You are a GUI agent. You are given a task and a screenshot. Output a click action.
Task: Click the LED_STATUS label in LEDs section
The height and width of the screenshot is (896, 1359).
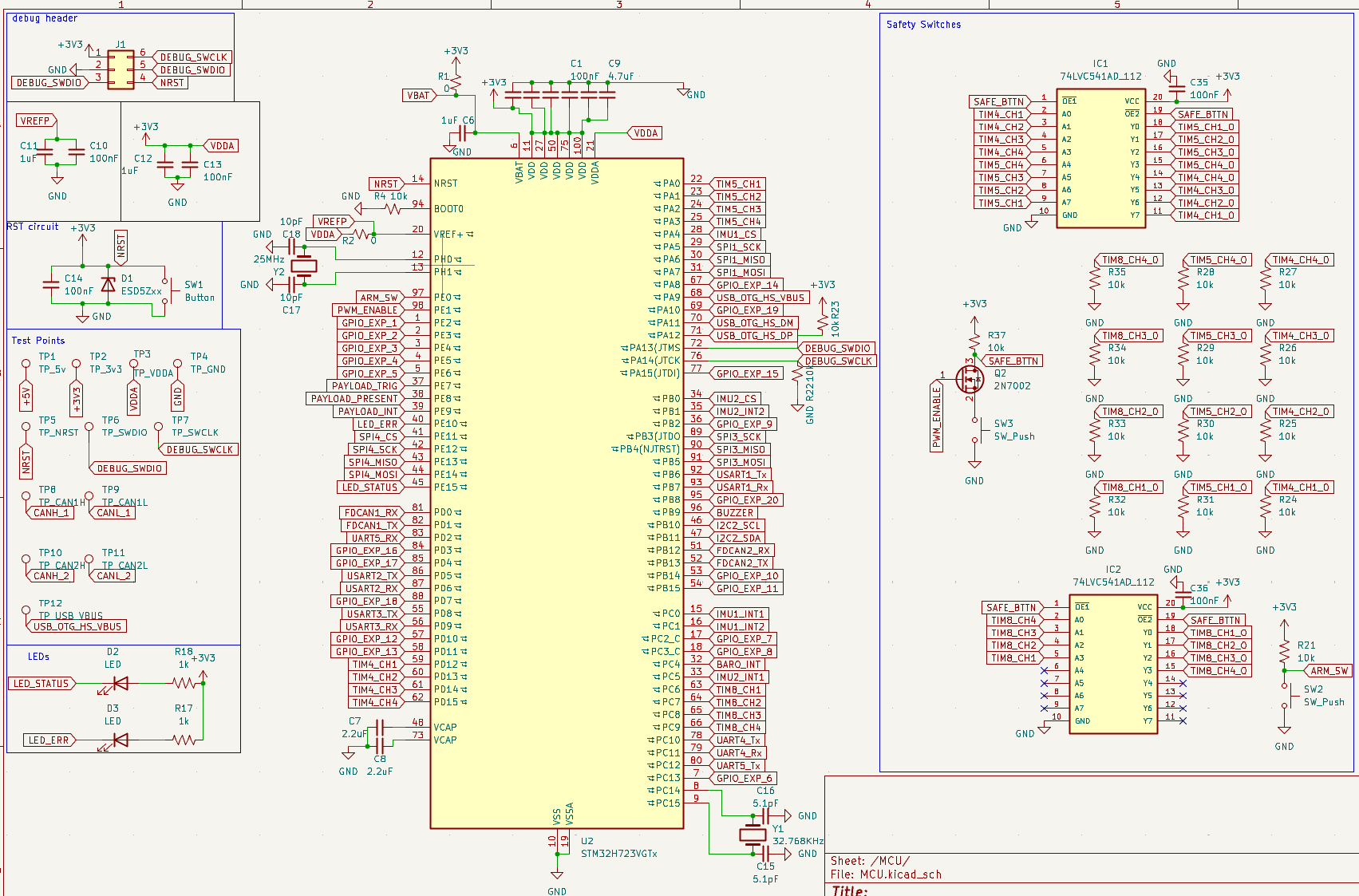tap(42, 684)
